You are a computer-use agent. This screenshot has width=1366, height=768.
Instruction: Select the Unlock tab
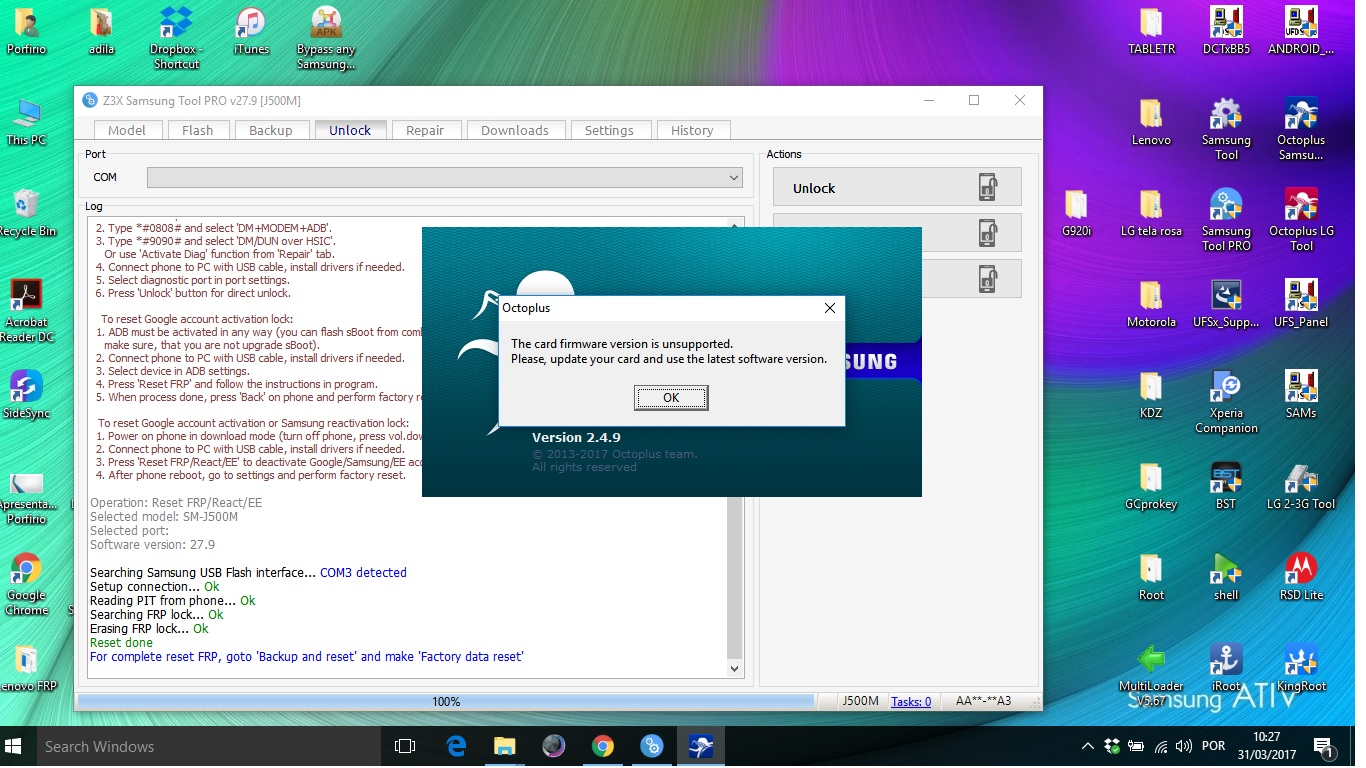(x=350, y=130)
